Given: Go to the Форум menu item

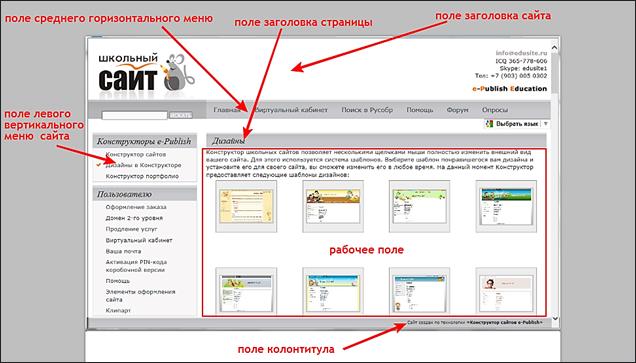Looking at the screenshot, I should pyautogui.click(x=457, y=110).
